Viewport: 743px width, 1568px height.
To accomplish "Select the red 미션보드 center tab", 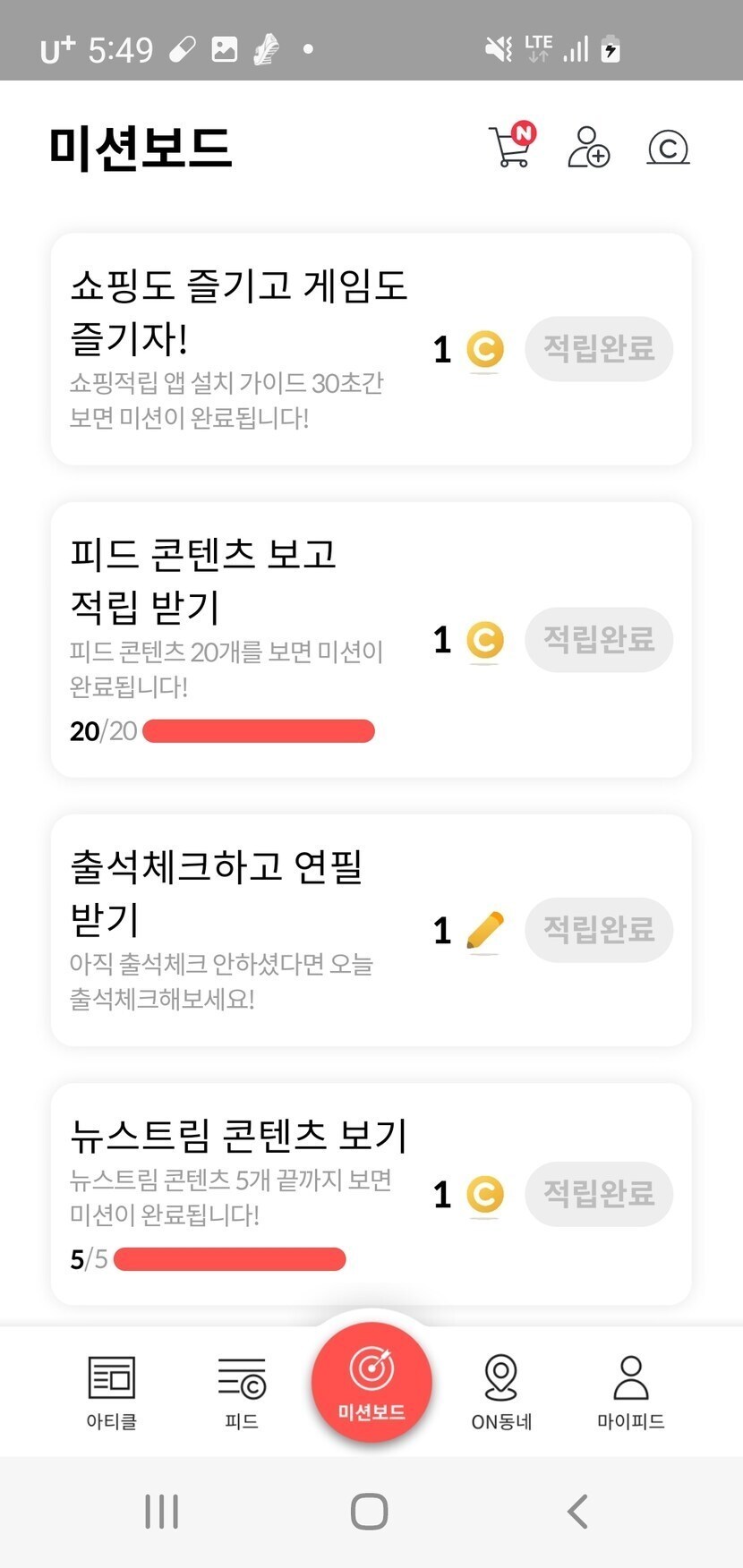I will (371, 1382).
